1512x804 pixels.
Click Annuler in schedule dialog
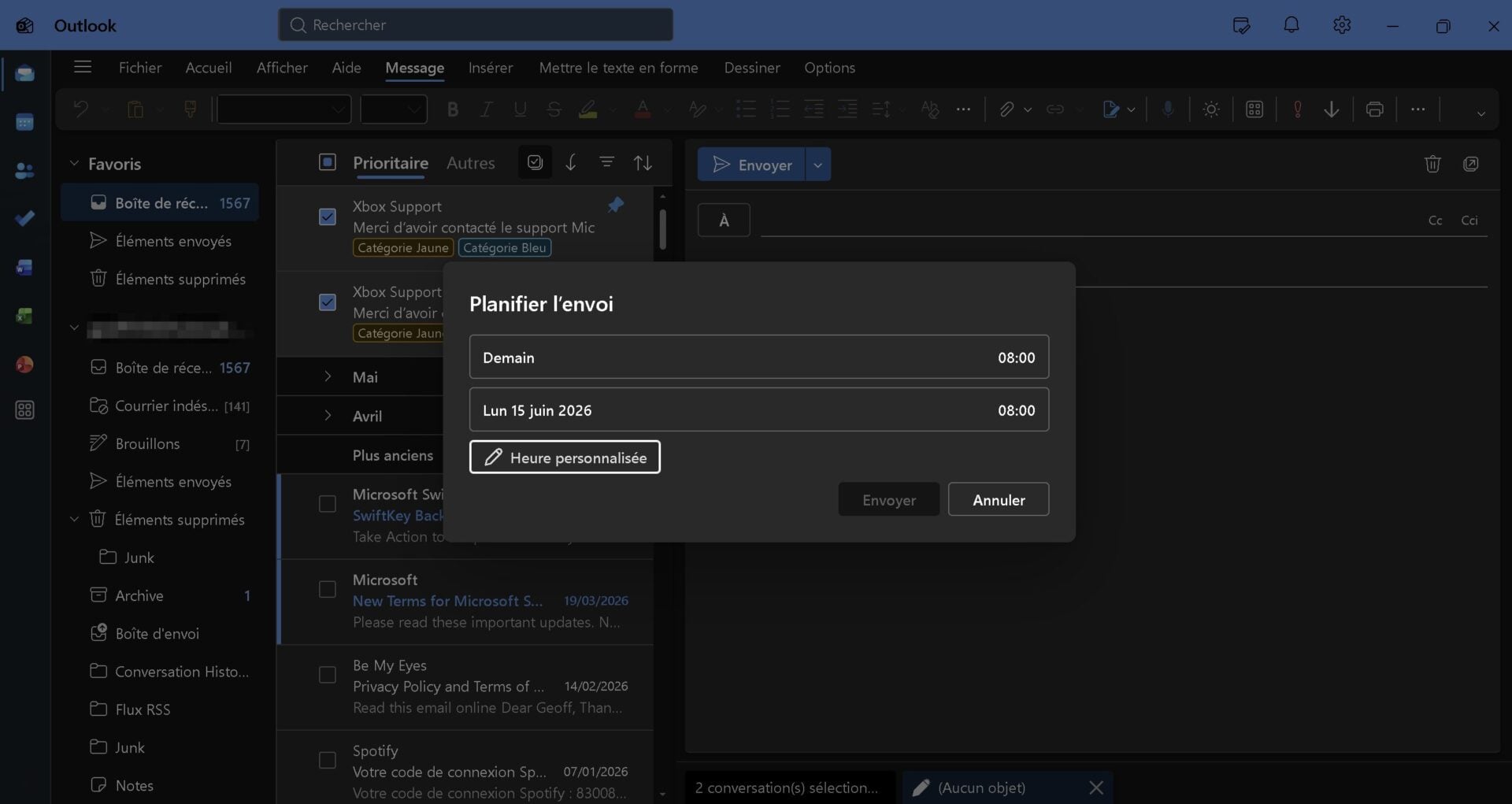999,499
